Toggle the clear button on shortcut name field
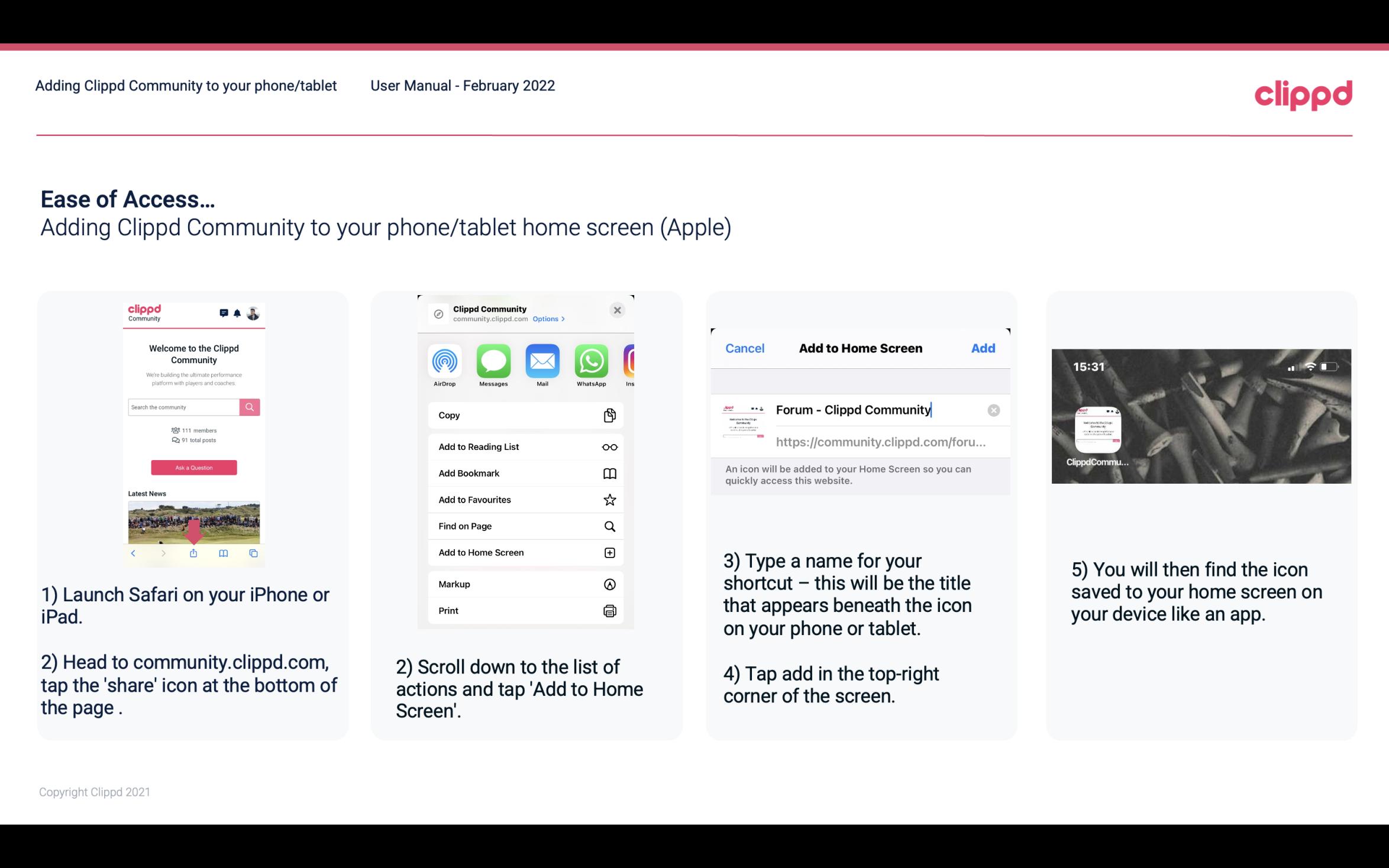1389x868 pixels. click(x=992, y=409)
